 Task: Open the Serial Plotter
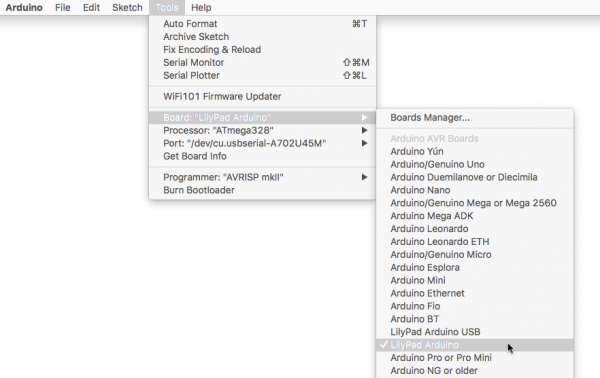click(262, 75)
